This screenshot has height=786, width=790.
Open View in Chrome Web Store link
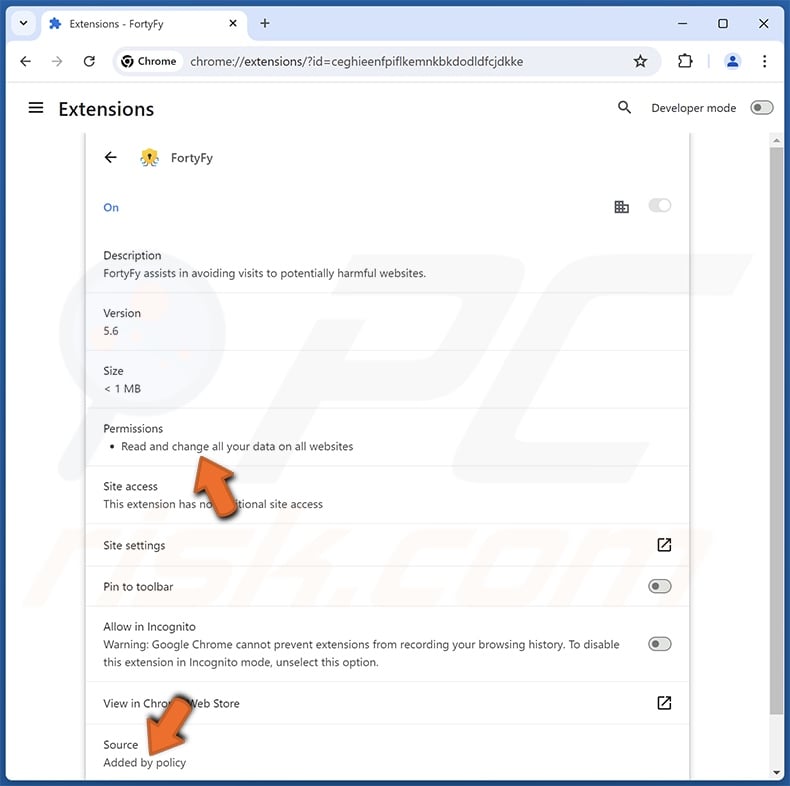[x=664, y=703]
